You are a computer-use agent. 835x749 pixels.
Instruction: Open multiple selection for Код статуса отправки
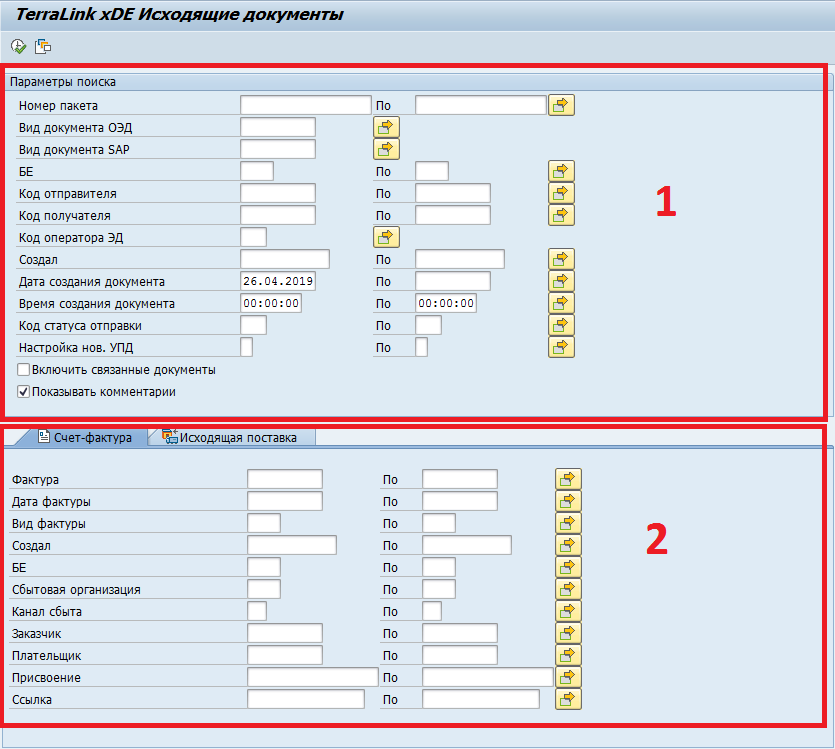point(561,325)
